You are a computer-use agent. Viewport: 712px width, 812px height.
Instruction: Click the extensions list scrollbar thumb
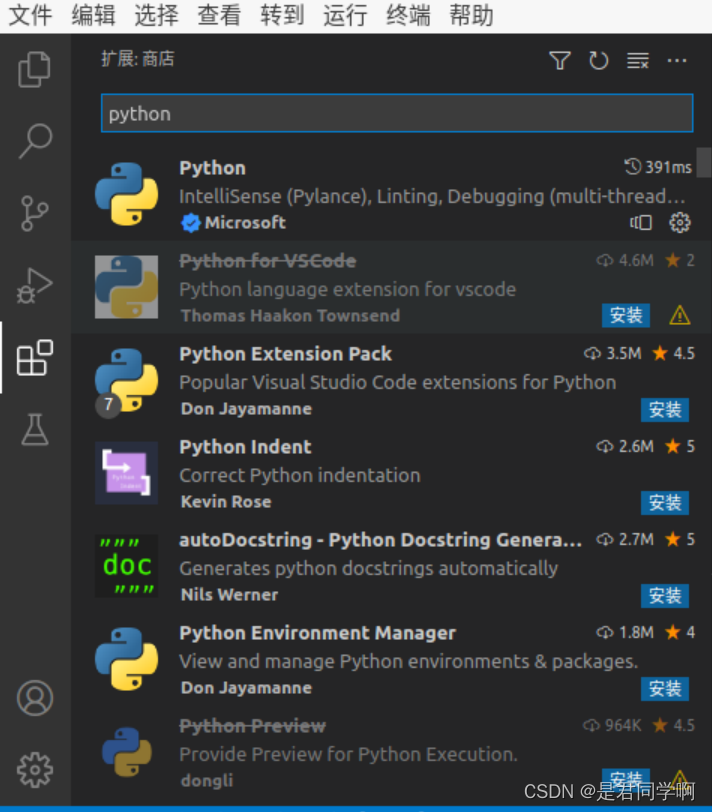(x=704, y=163)
